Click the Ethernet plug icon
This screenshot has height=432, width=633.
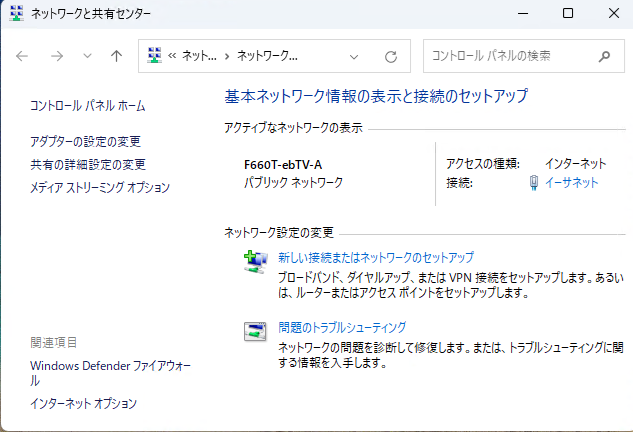[534, 183]
